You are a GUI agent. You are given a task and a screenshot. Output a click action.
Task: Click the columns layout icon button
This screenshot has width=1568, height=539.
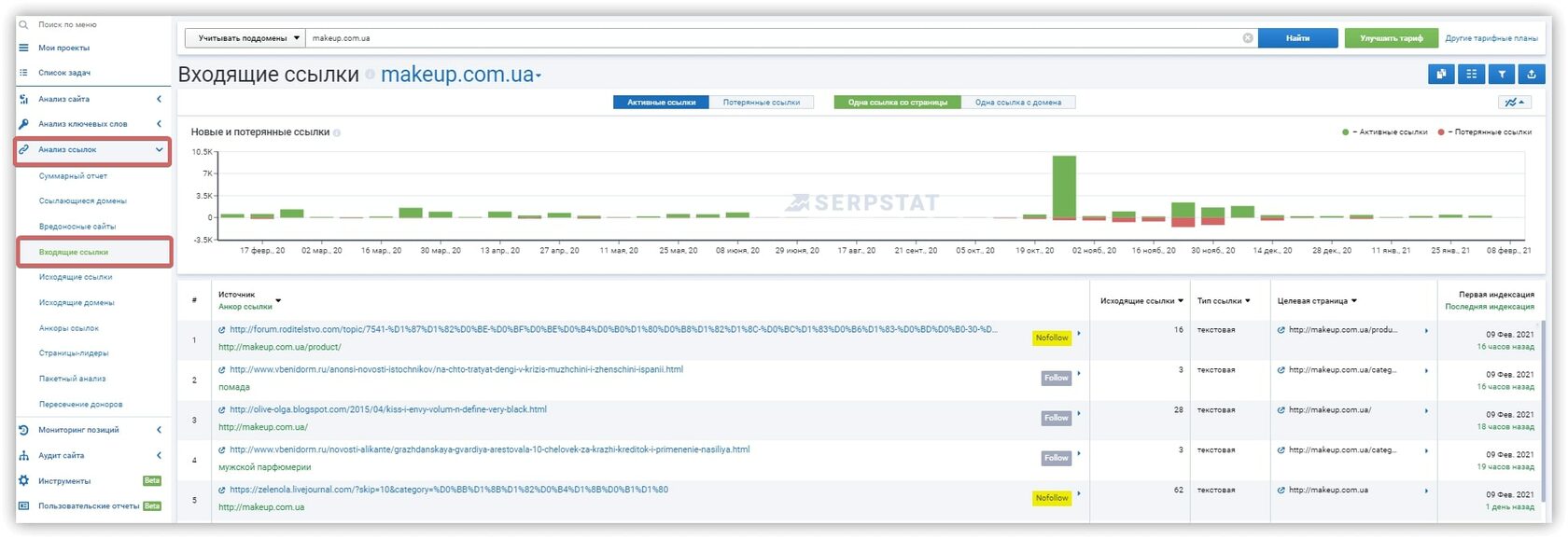coord(1471,75)
